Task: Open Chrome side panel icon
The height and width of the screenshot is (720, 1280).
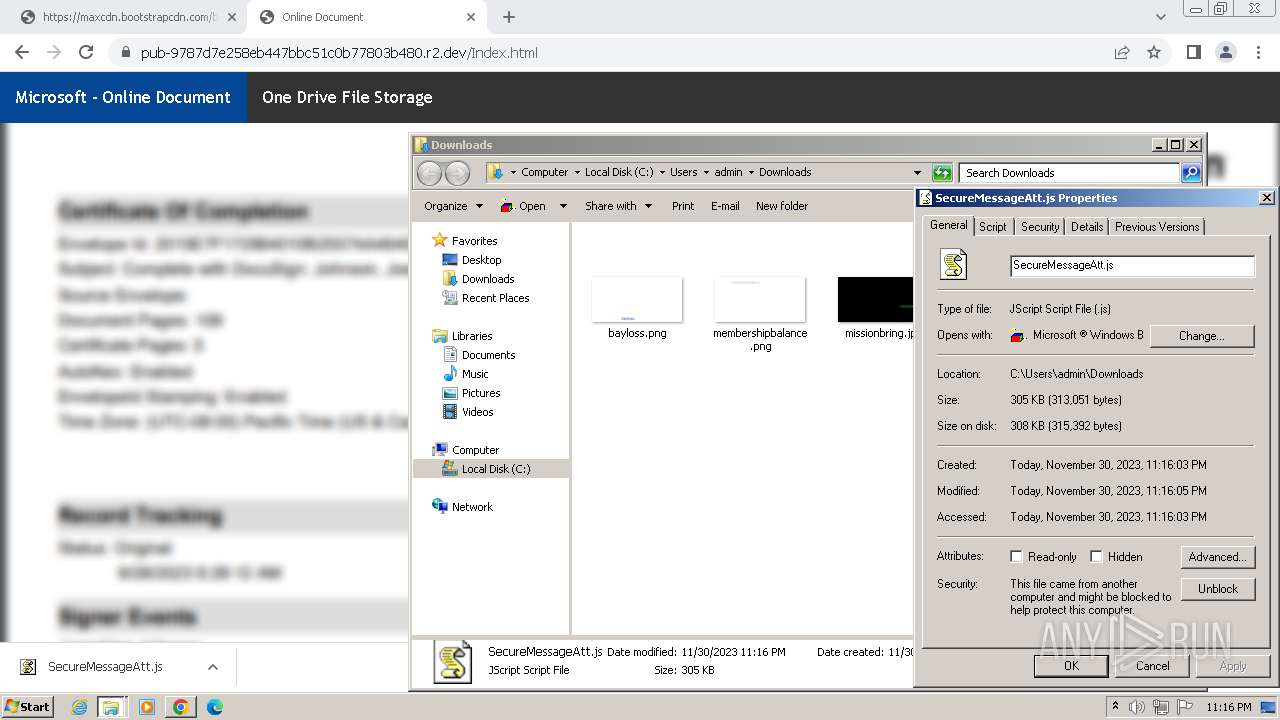Action: click(x=1193, y=52)
